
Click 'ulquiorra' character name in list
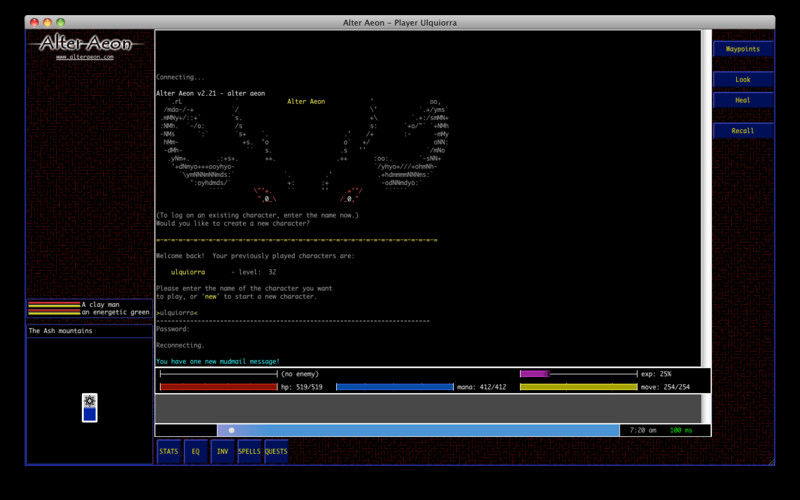(188, 272)
